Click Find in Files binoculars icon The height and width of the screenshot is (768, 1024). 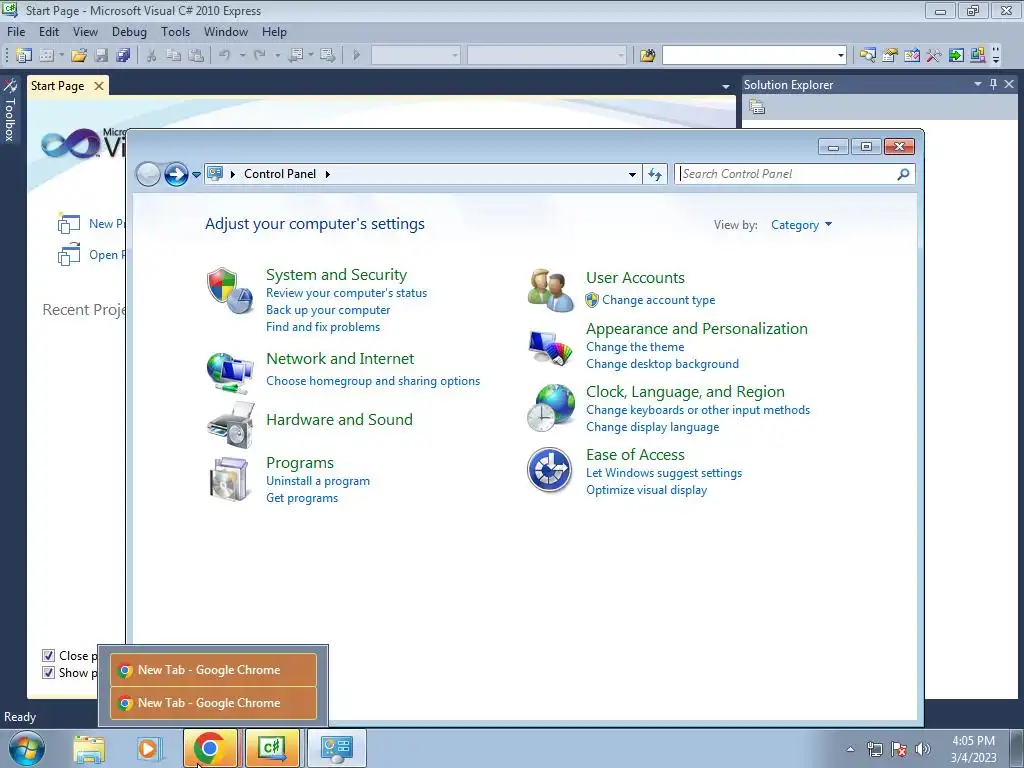pos(647,56)
